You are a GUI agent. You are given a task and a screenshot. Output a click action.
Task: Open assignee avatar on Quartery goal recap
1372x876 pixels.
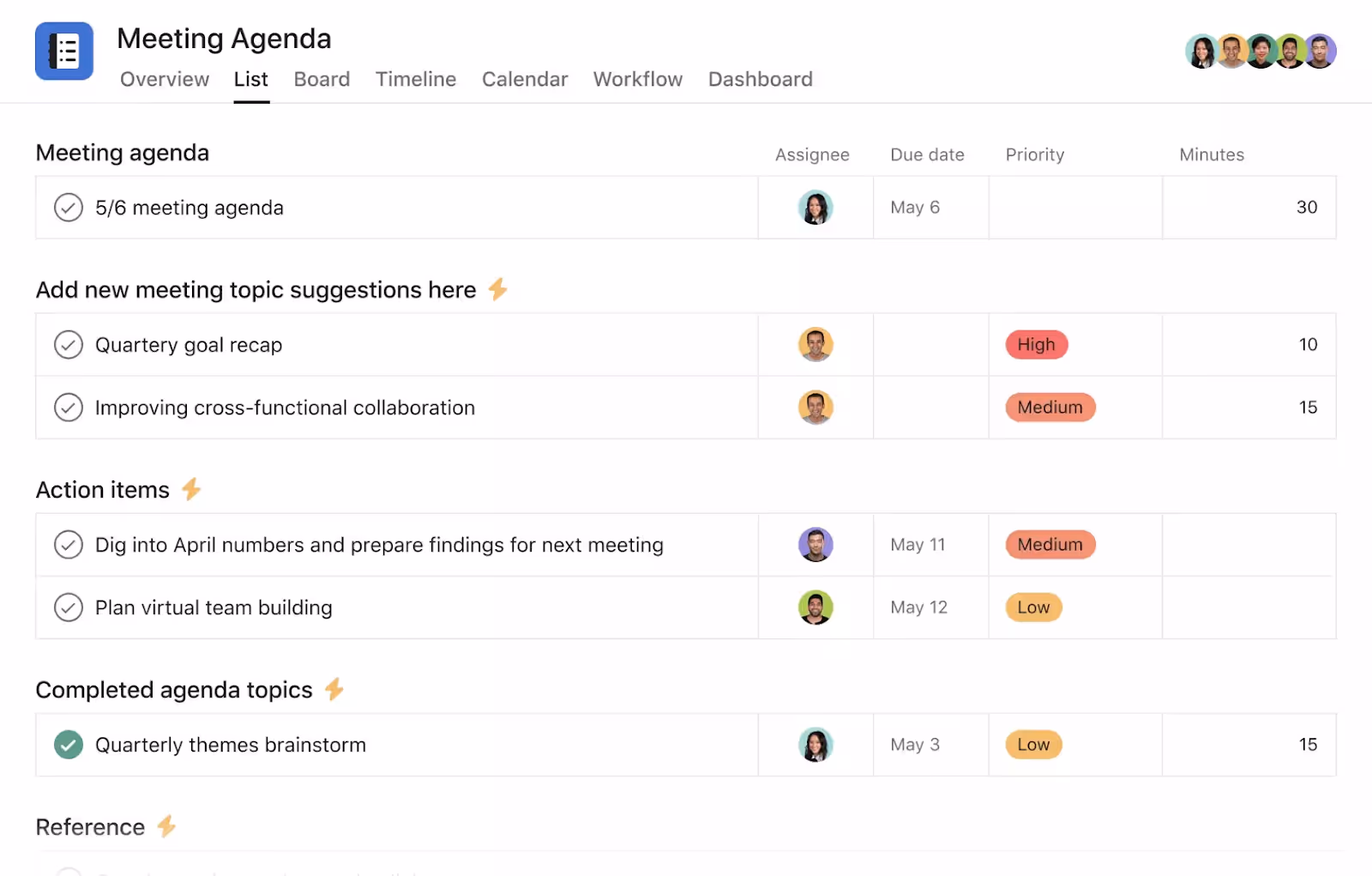click(x=815, y=344)
